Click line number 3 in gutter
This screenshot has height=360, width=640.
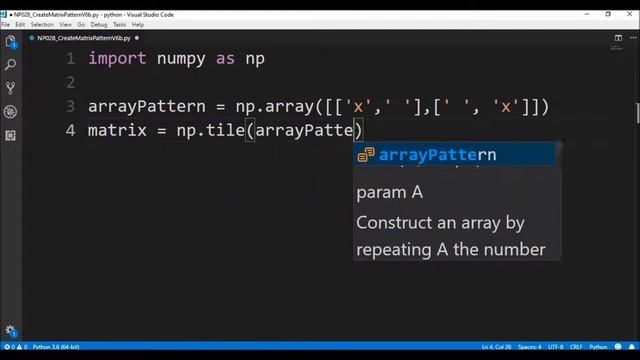(x=71, y=107)
